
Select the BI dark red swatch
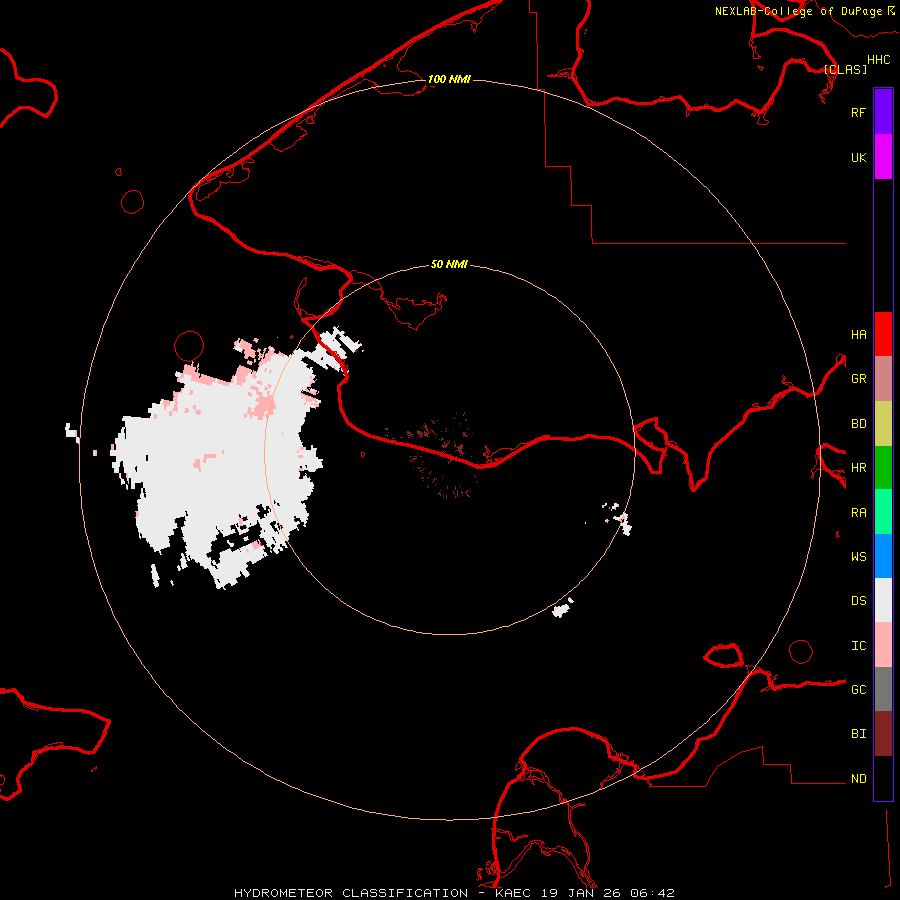pyautogui.click(x=883, y=734)
